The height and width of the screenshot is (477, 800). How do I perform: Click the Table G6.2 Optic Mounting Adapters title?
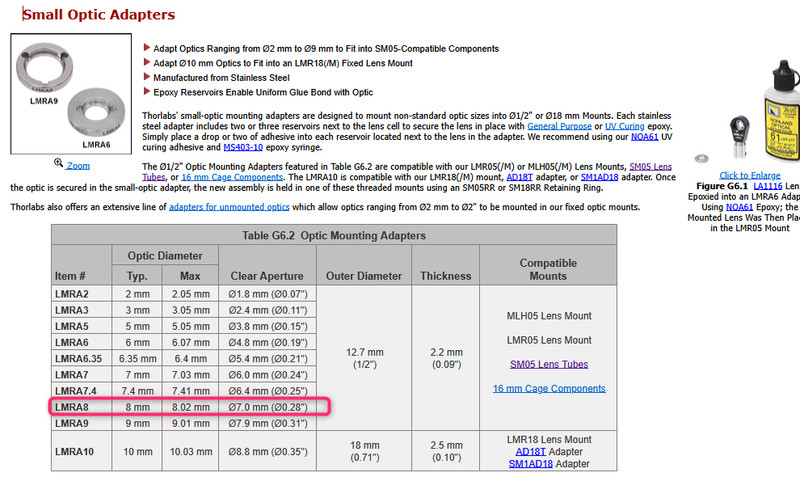334,236
